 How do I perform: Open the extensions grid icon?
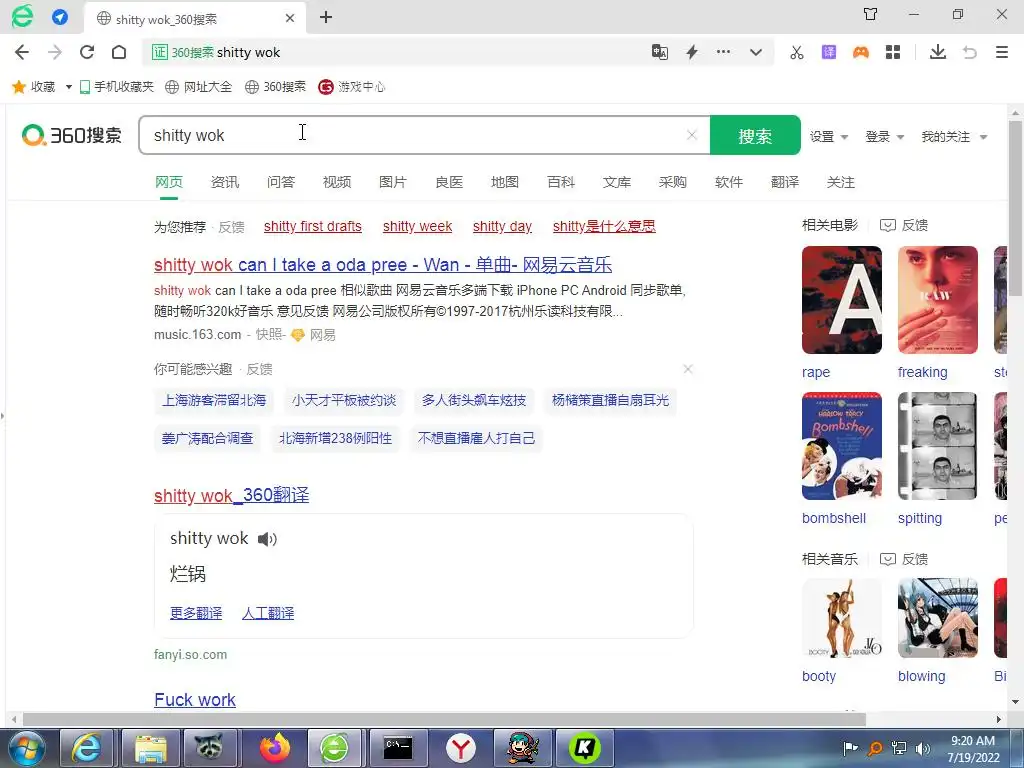click(893, 52)
